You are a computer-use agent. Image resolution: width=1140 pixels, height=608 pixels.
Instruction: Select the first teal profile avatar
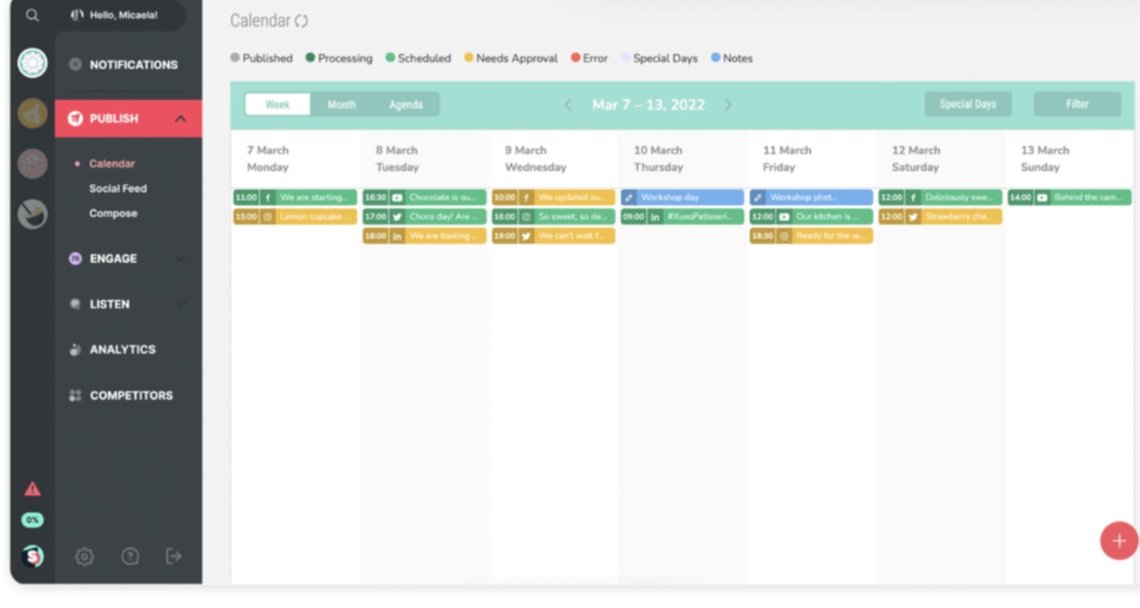click(x=33, y=63)
